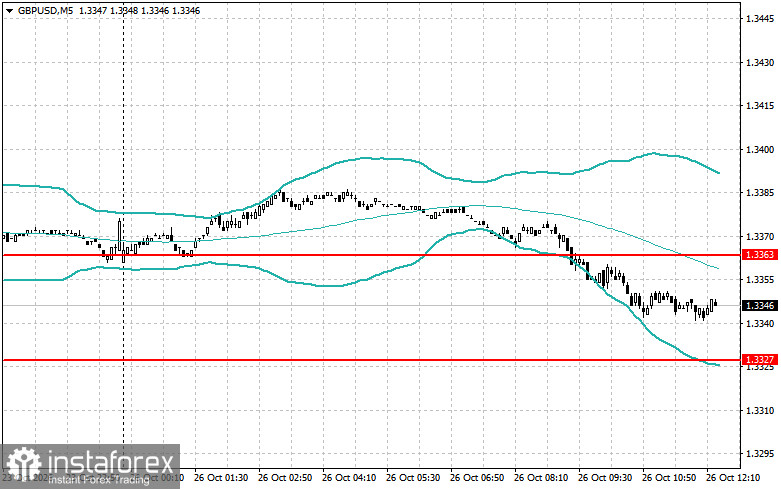The height and width of the screenshot is (489, 781).
Task: Click the 26 Oct 01:30 time label
Action: click(x=221, y=478)
